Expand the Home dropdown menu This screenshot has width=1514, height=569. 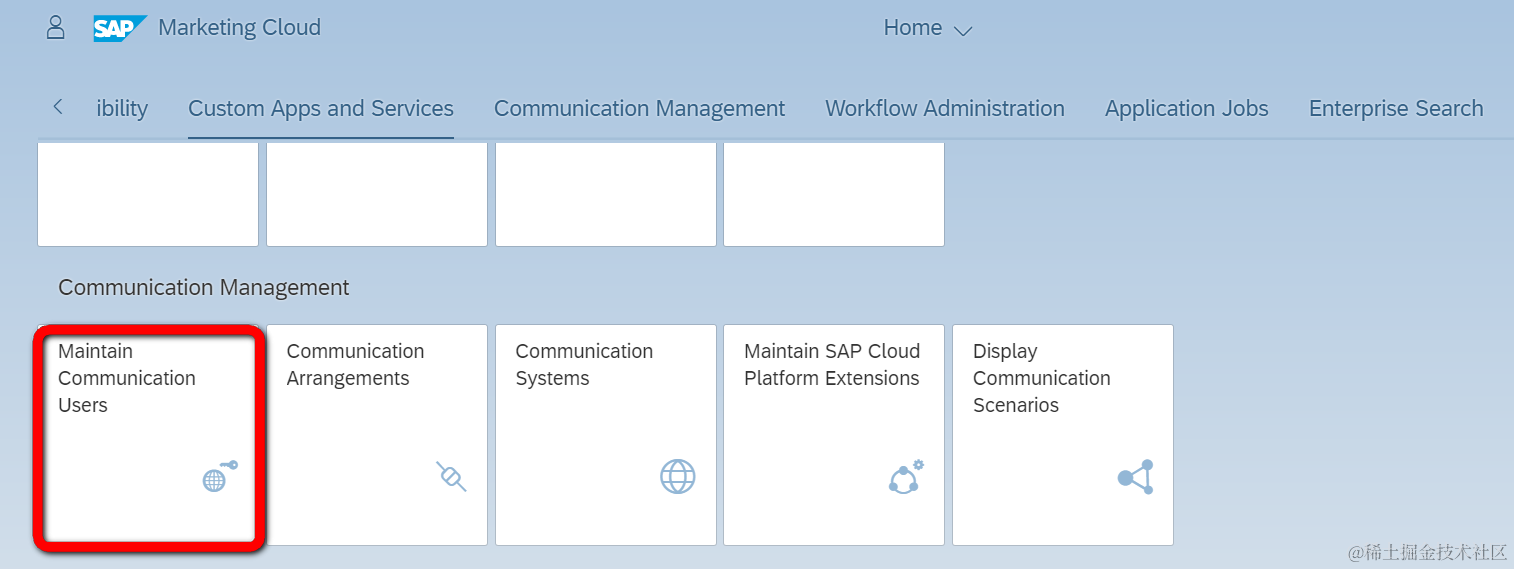pos(927,28)
